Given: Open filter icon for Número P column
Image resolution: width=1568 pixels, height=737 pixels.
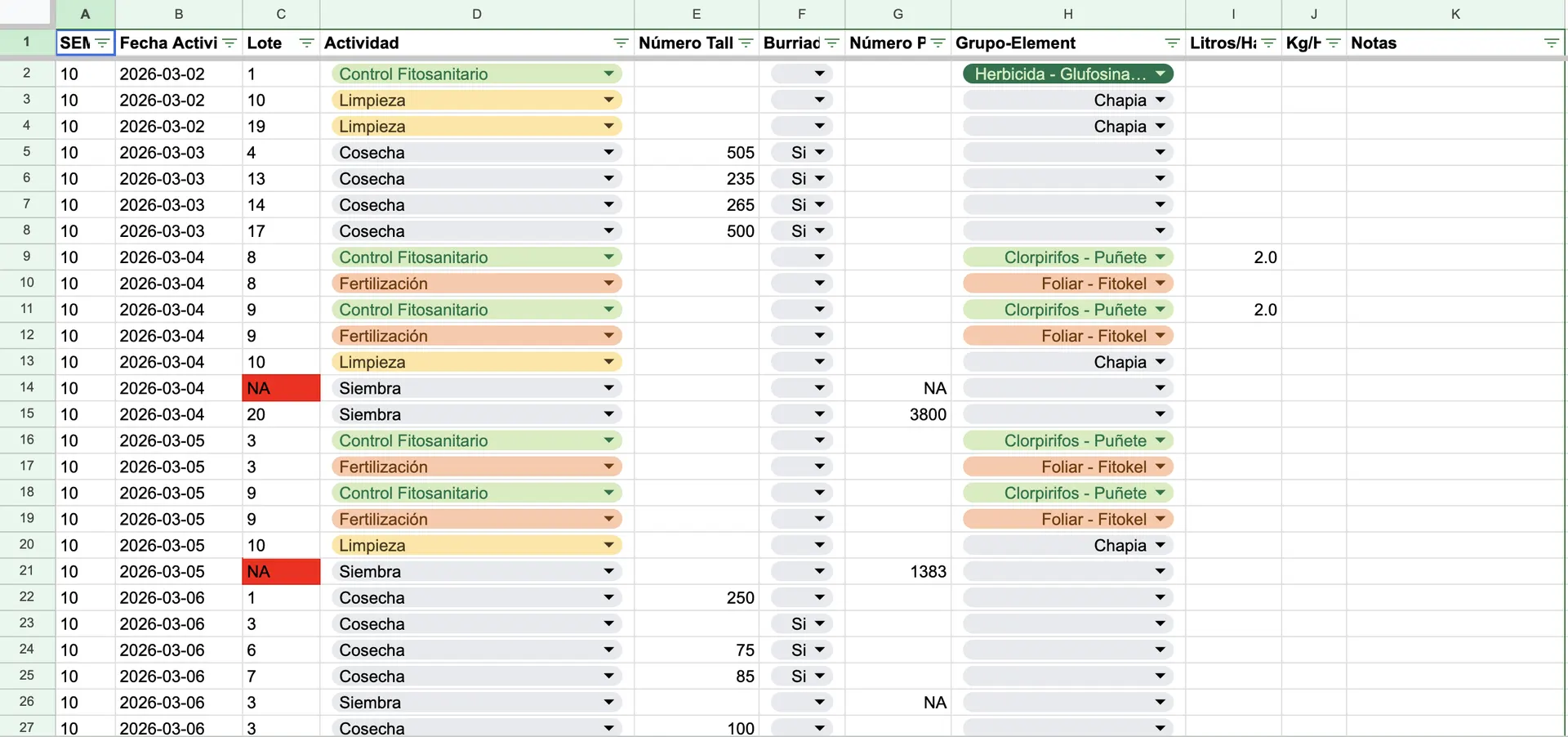Looking at the screenshot, I should click(938, 43).
